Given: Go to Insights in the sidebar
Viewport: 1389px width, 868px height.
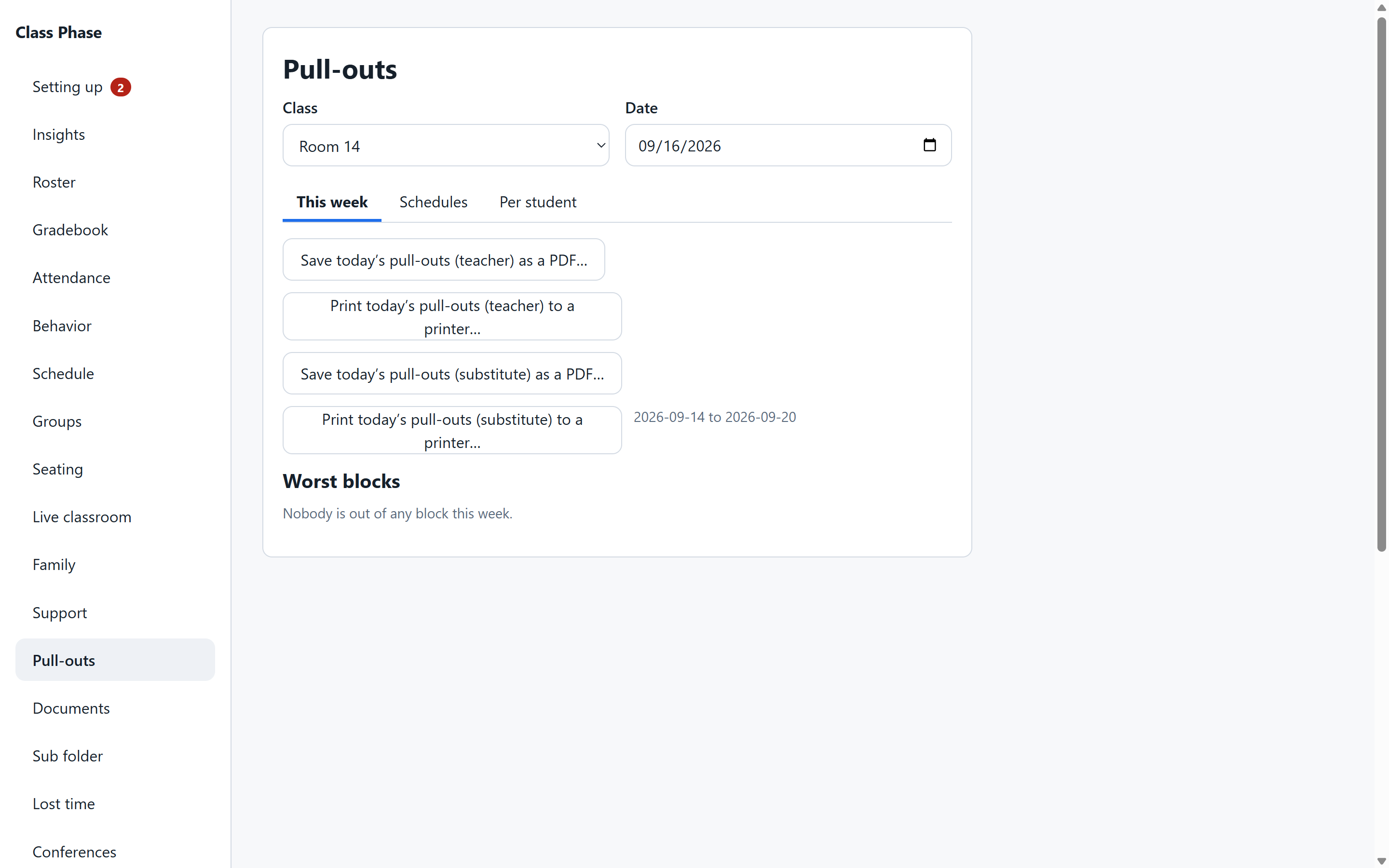Looking at the screenshot, I should 115,135.
